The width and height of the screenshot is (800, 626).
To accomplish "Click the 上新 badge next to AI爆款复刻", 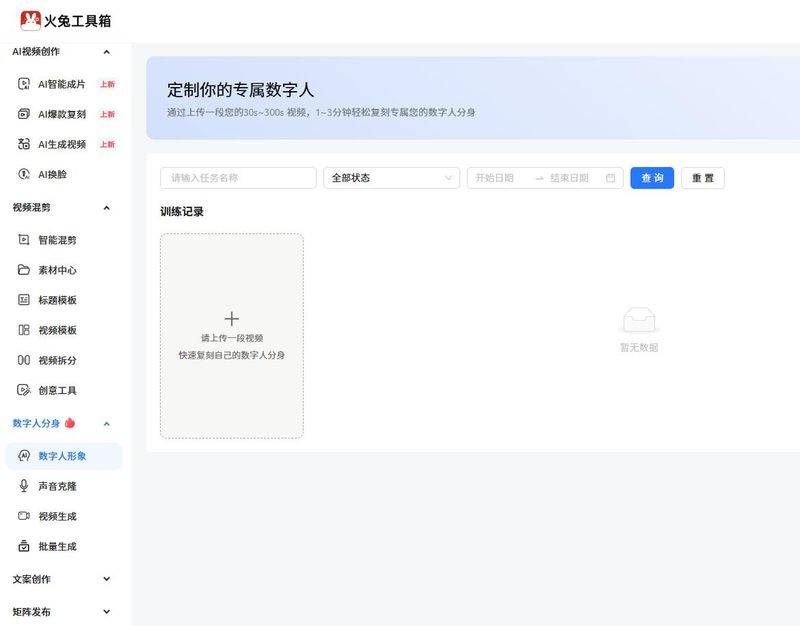I will point(108,114).
